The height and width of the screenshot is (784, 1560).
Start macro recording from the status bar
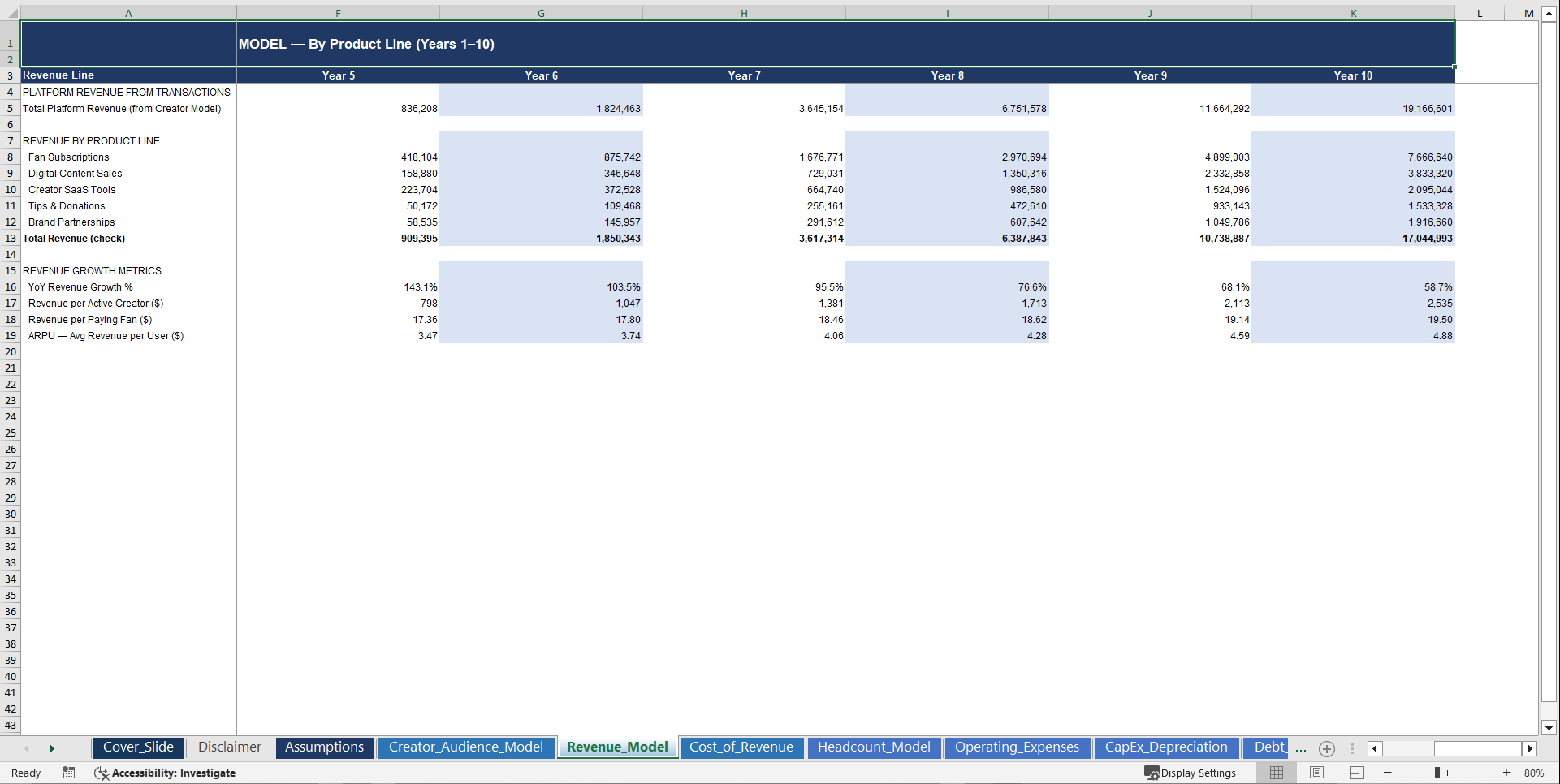tap(69, 773)
